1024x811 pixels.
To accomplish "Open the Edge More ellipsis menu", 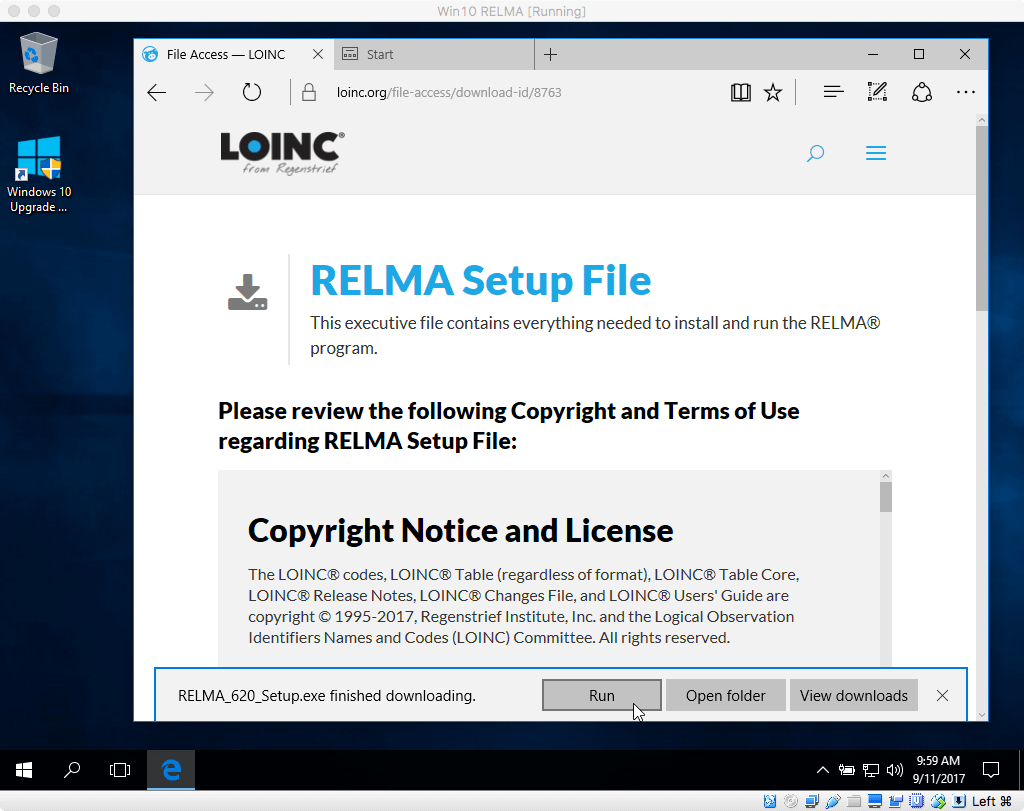I will coord(965,92).
